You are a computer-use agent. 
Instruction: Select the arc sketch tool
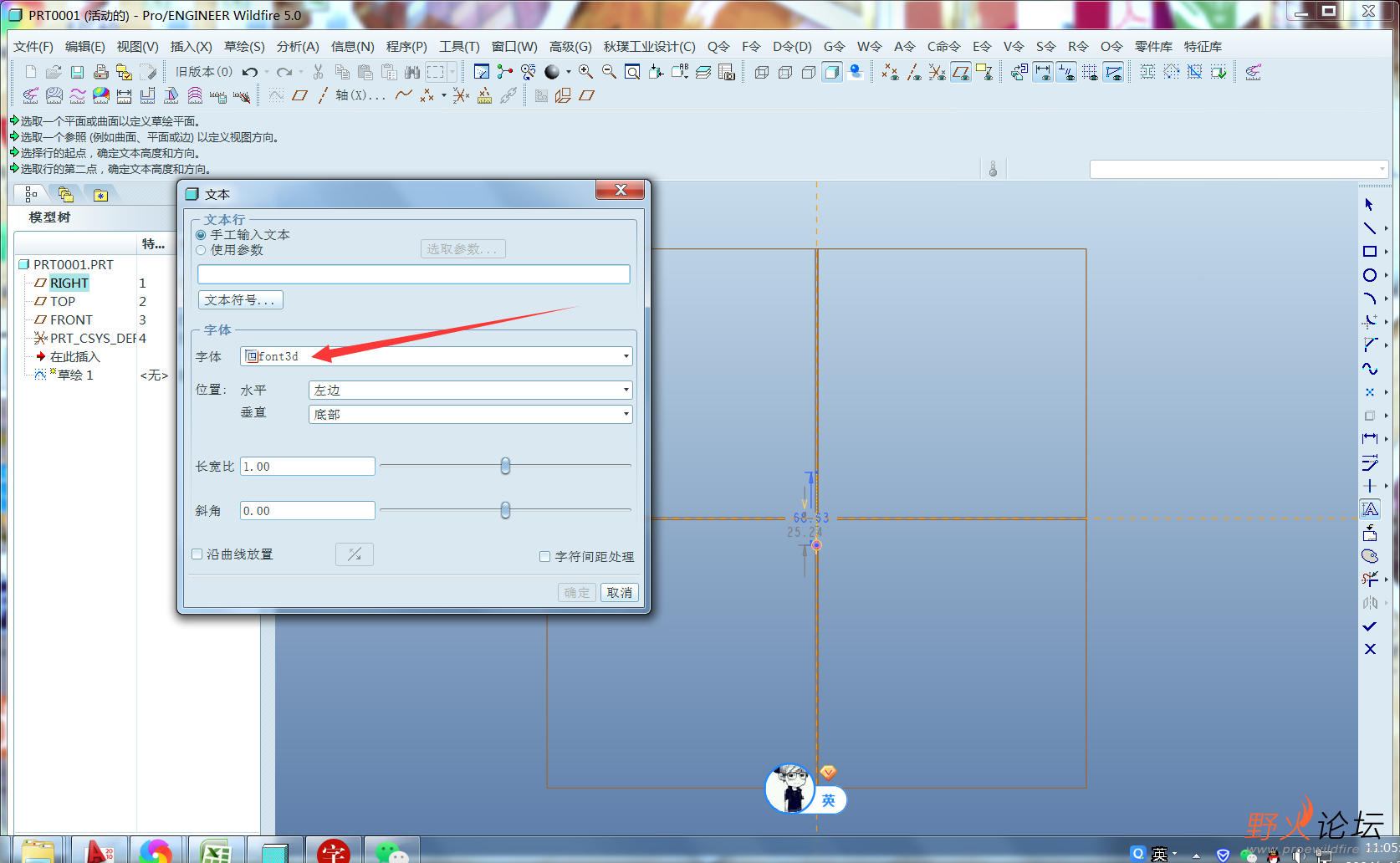pyautogui.click(x=1369, y=299)
